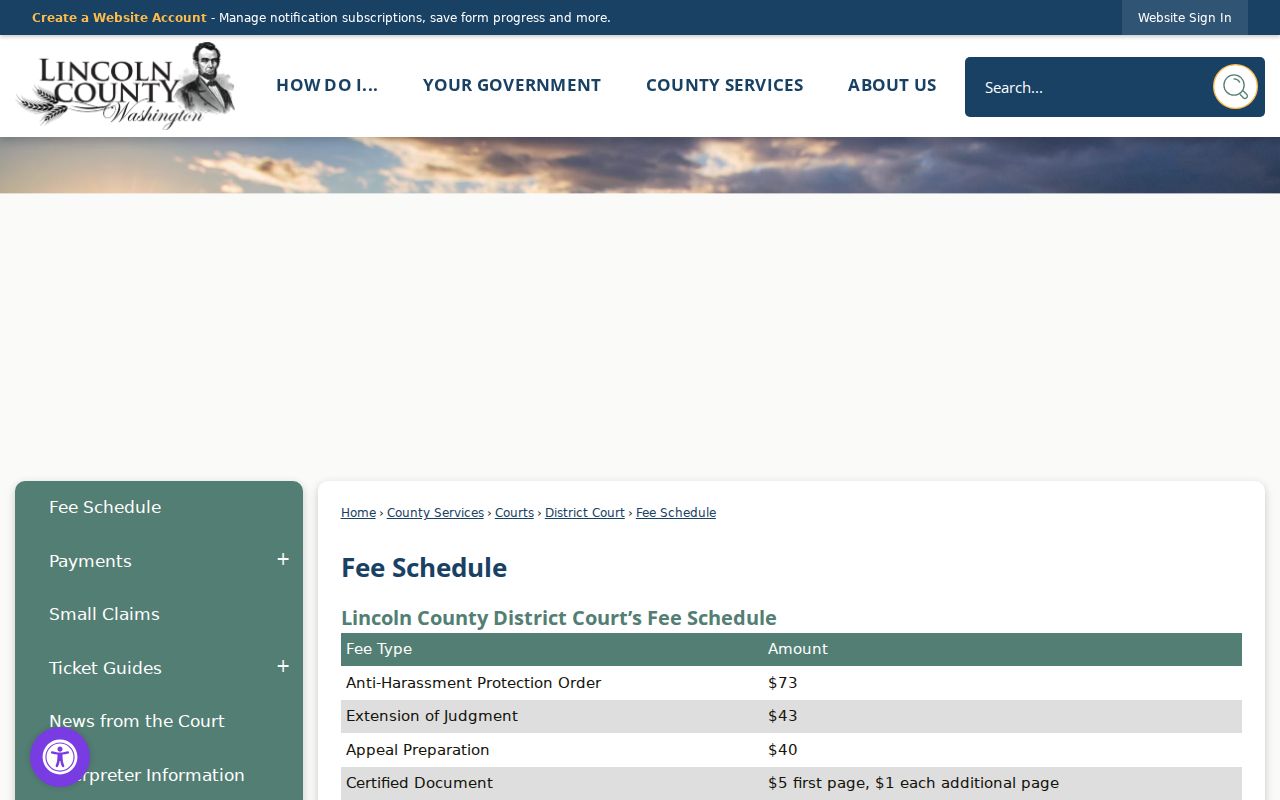This screenshot has height=800, width=1280.
Task: Click Appeal Preparation row text
Action: coord(418,750)
